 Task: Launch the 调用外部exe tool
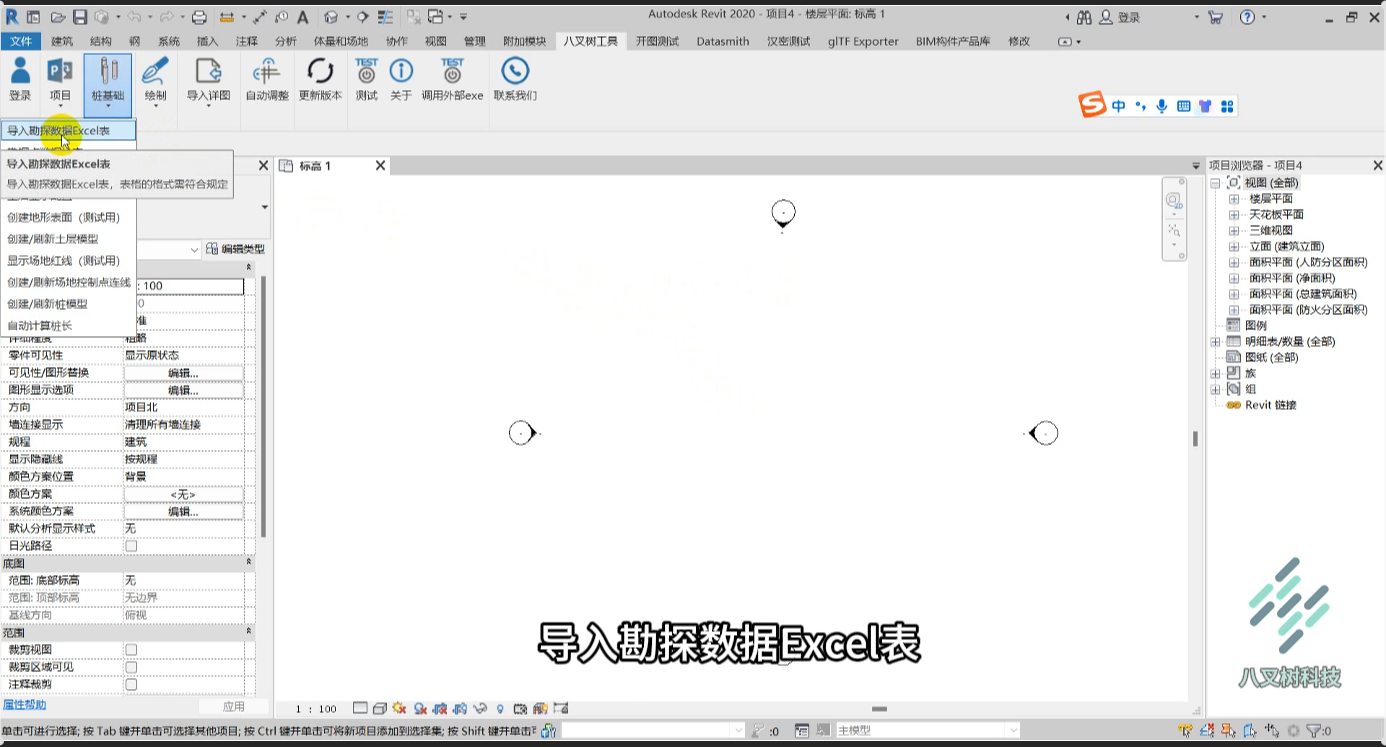click(x=452, y=80)
